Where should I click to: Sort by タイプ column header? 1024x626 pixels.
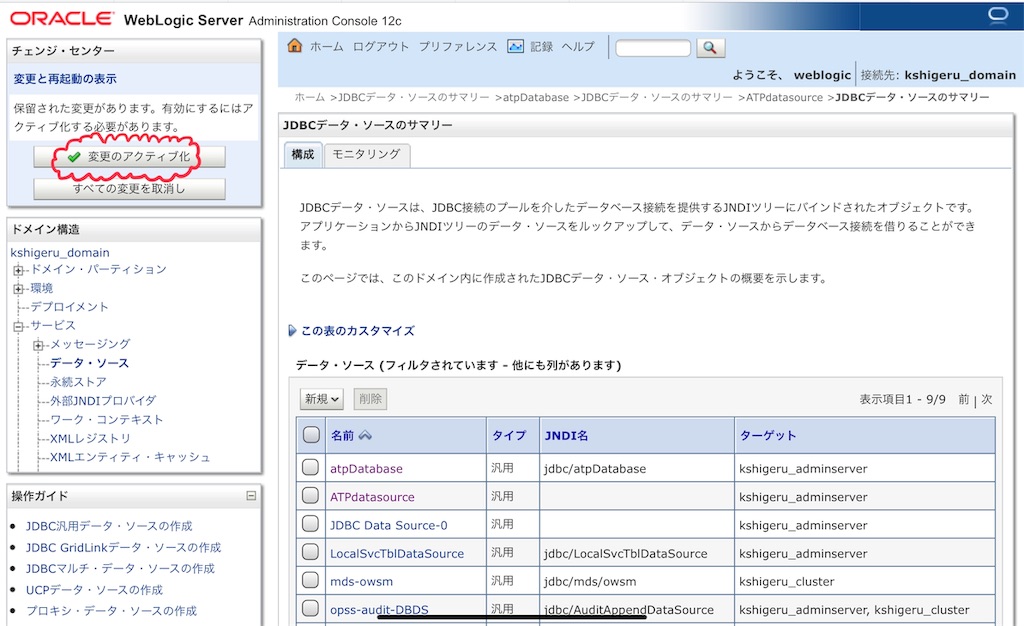point(509,435)
